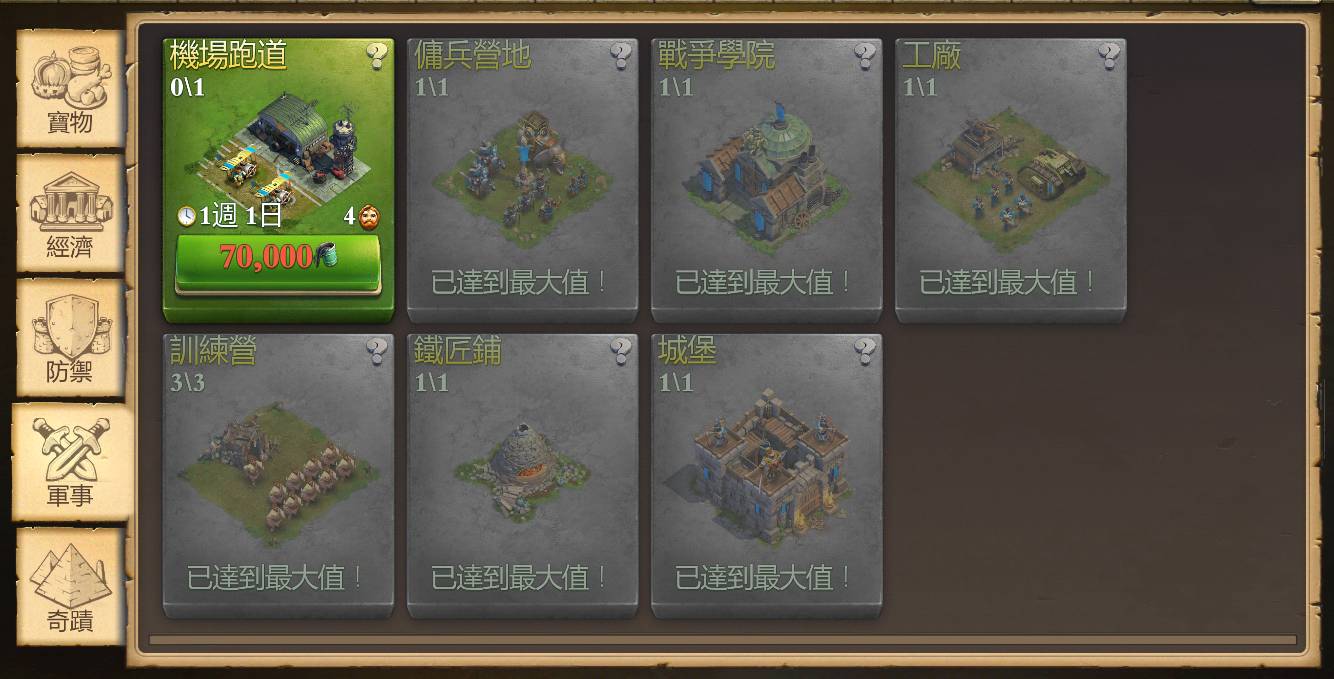Show info for 戰爭學院 building
1334x679 pixels.
point(864,55)
